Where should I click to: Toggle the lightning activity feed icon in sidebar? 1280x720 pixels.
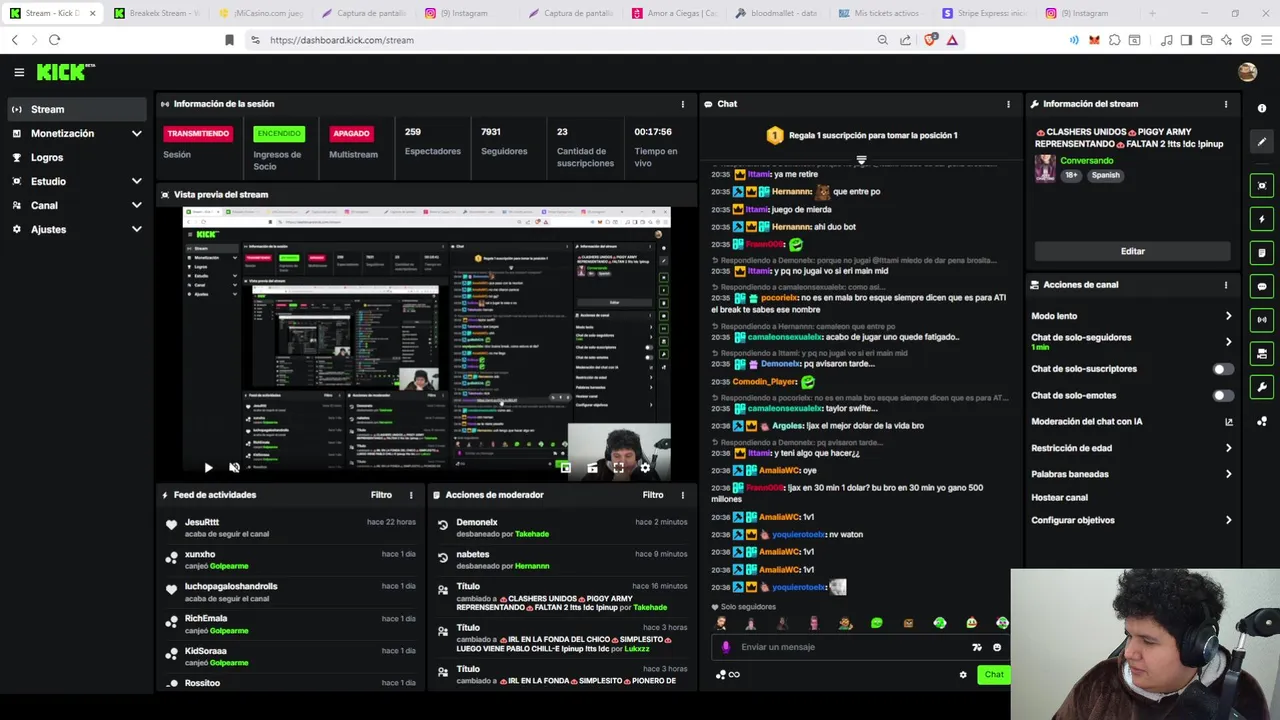(1262, 219)
